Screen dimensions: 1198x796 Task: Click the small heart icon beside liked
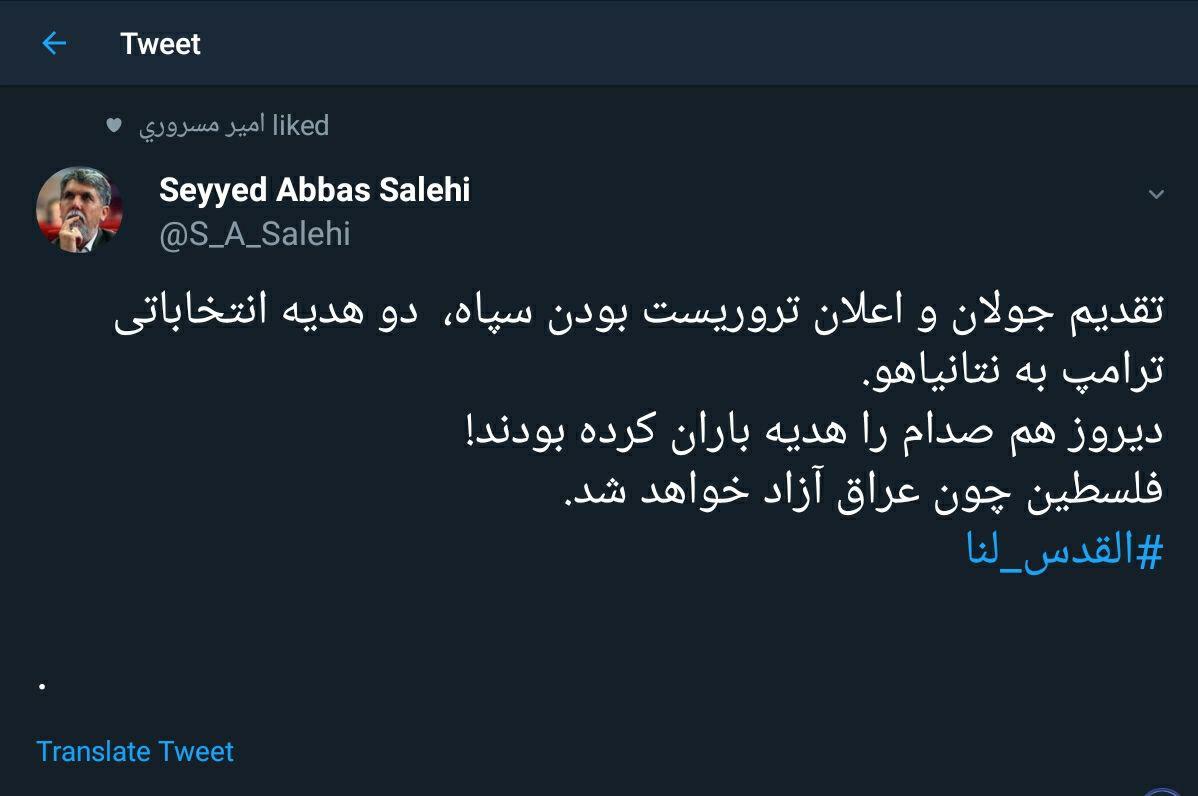[x=114, y=126]
